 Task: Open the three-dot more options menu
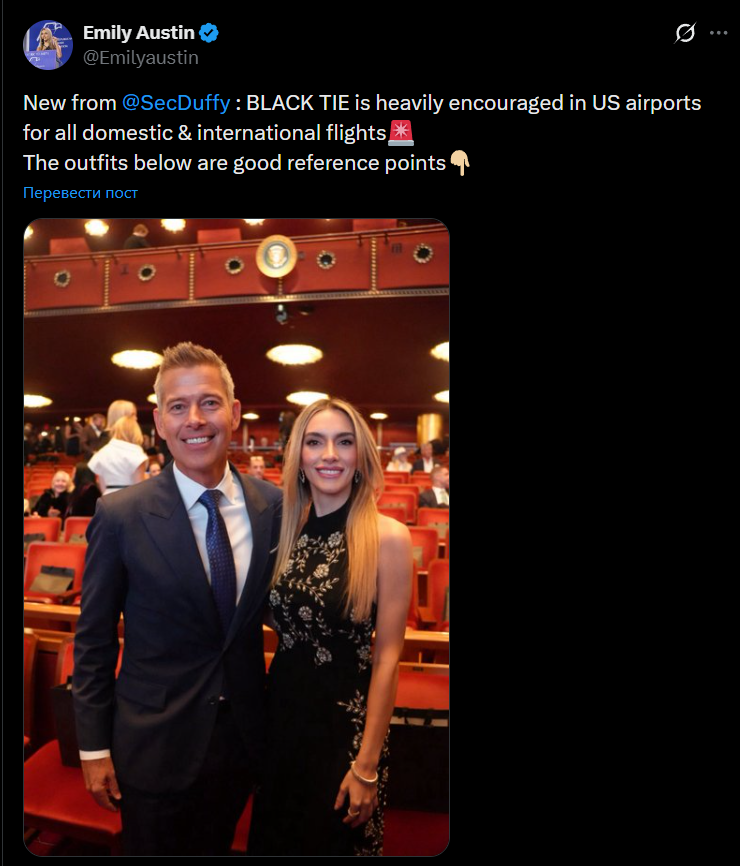718,33
